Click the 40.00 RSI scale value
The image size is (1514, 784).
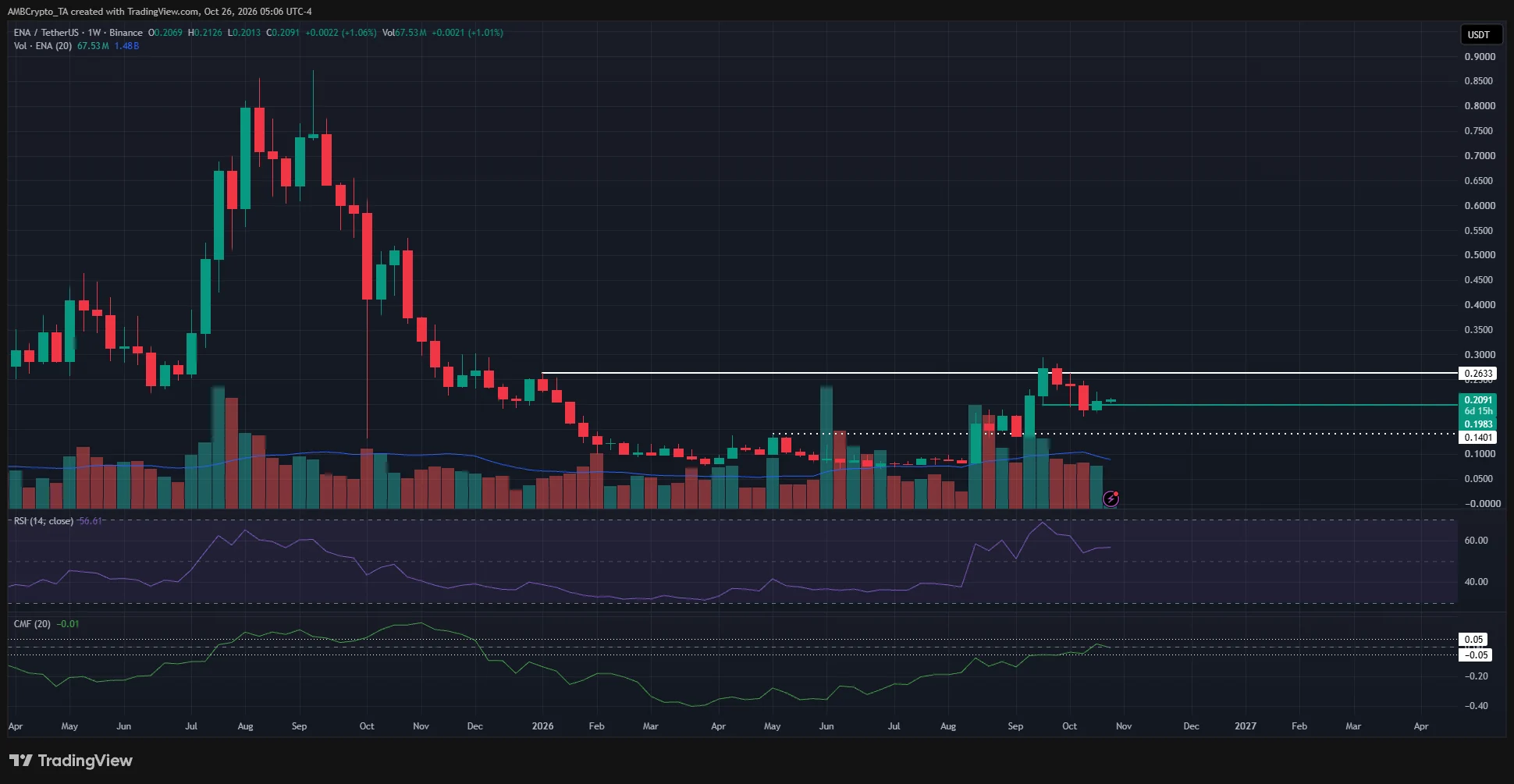click(x=1476, y=582)
